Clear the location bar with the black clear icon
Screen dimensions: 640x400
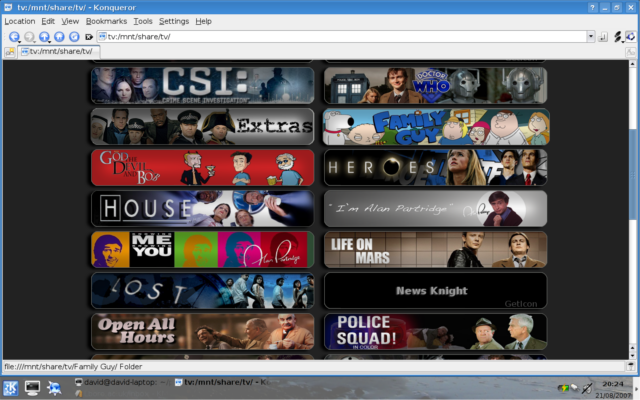click(x=89, y=37)
